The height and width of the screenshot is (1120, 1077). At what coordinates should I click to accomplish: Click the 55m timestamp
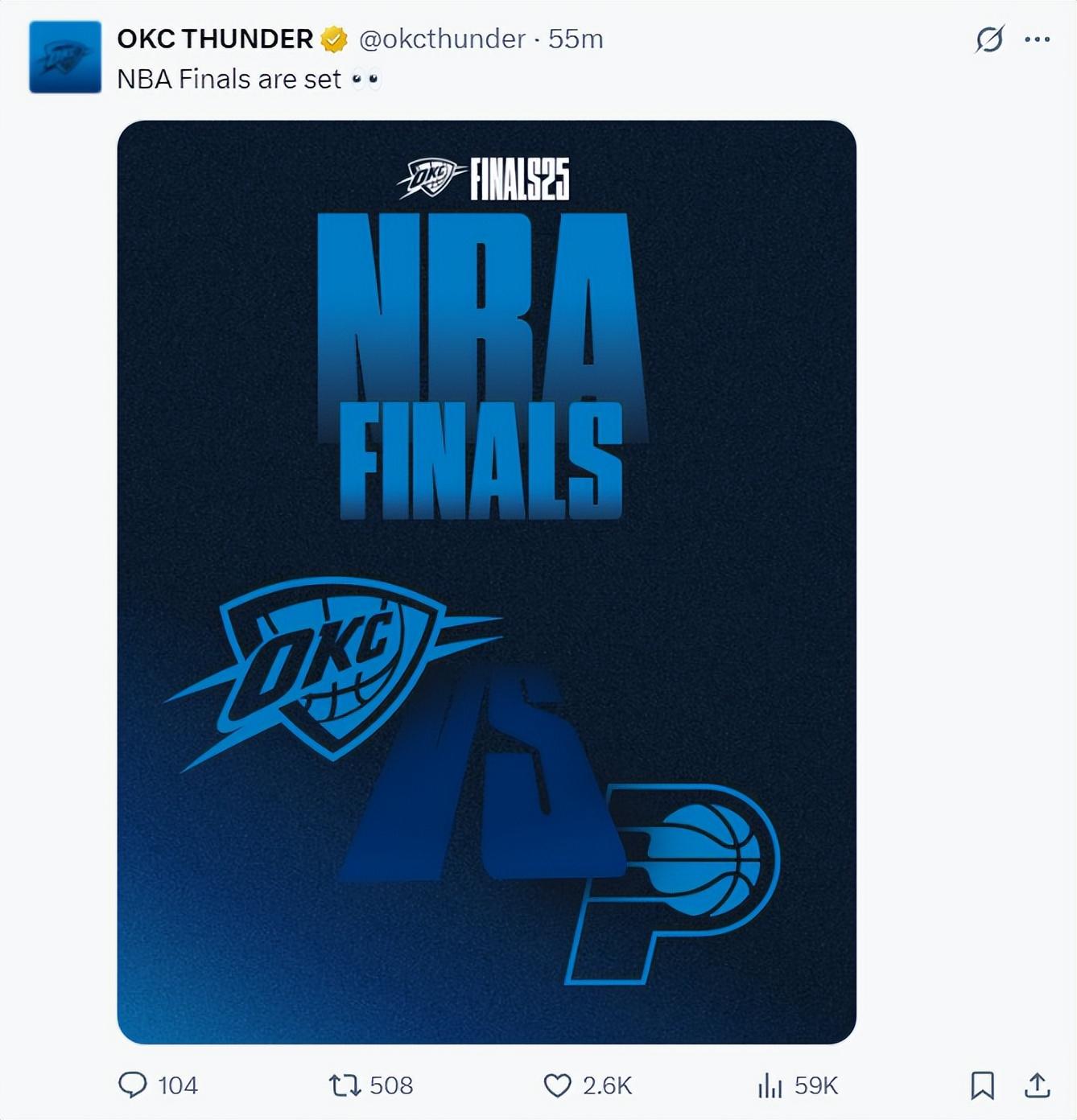576,39
